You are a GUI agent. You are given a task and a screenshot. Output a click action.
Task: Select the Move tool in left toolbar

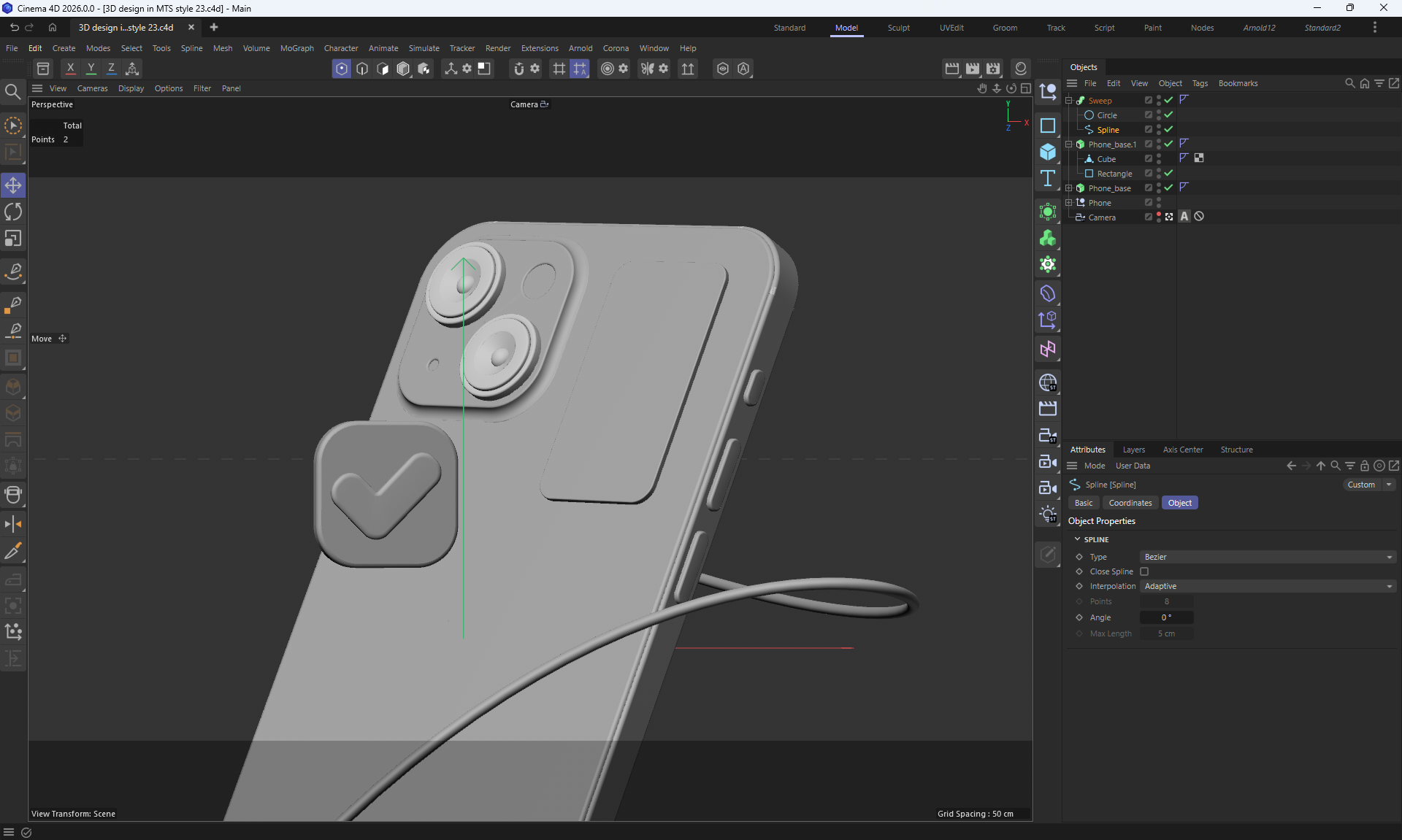tap(13, 185)
